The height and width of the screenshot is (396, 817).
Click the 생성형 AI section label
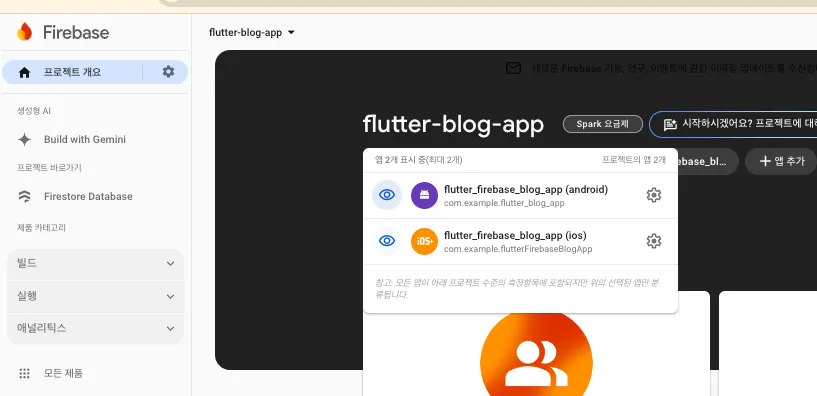point(34,111)
